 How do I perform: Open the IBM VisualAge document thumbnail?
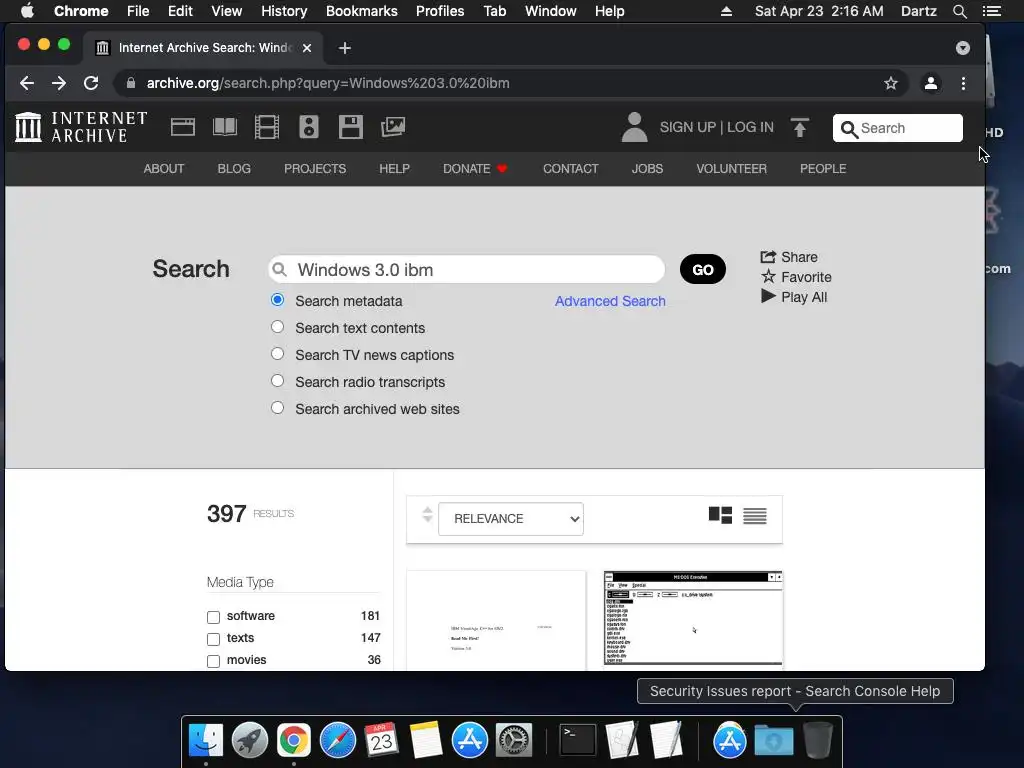(496, 620)
